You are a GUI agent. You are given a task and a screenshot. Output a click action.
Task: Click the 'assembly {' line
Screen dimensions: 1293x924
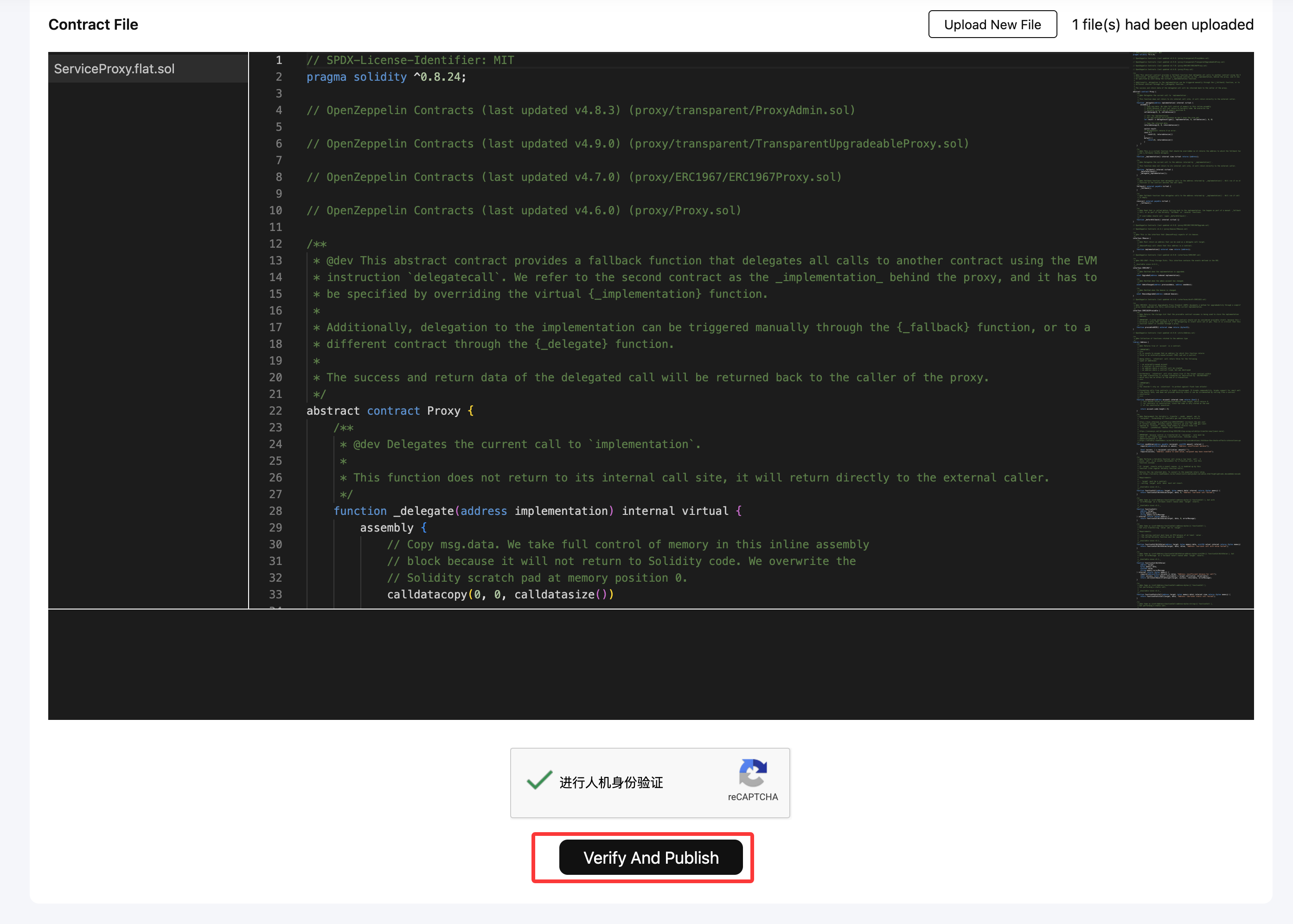click(393, 527)
